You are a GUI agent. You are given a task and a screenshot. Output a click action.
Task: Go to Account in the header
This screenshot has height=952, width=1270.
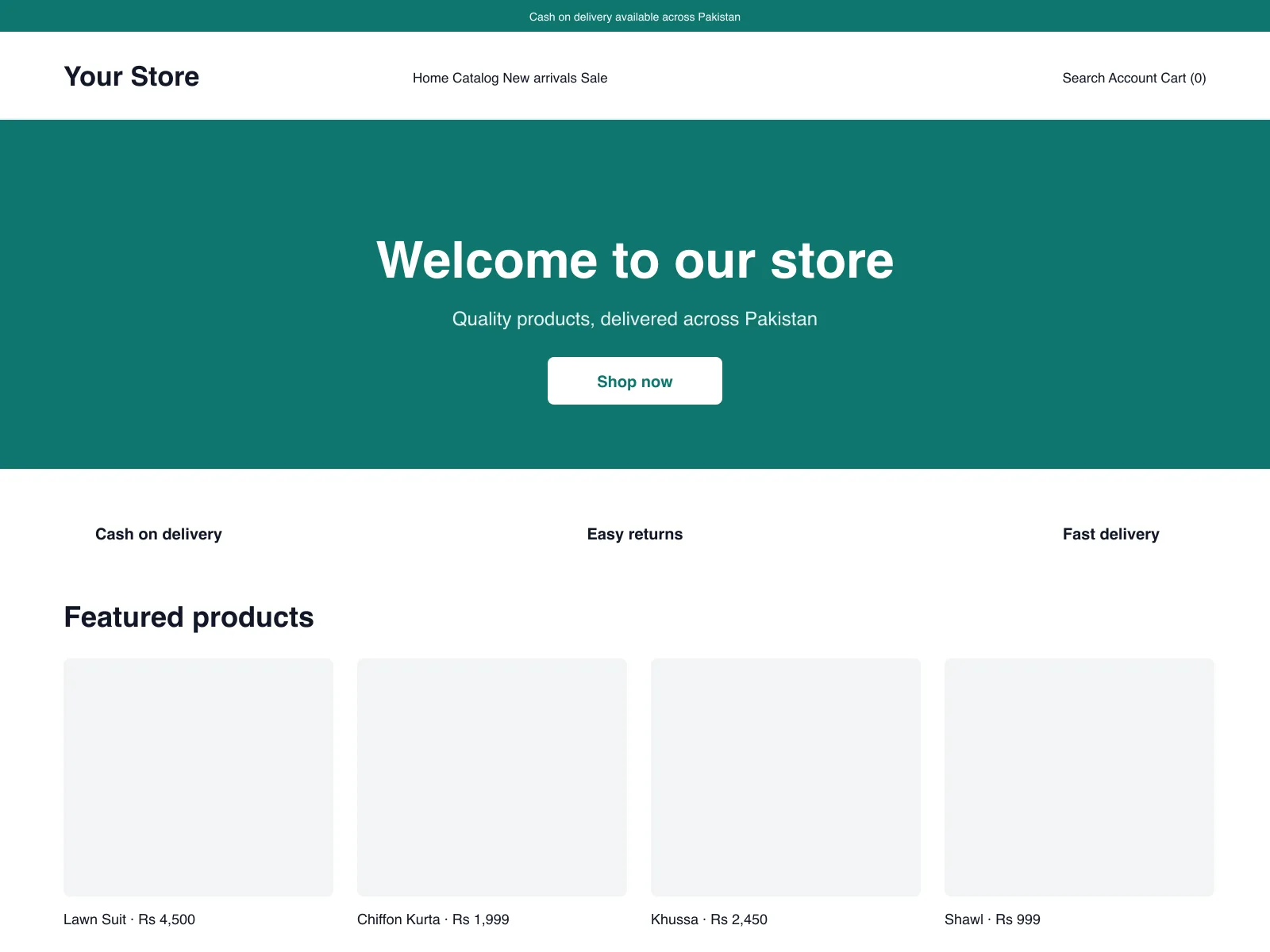(1133, 78)
